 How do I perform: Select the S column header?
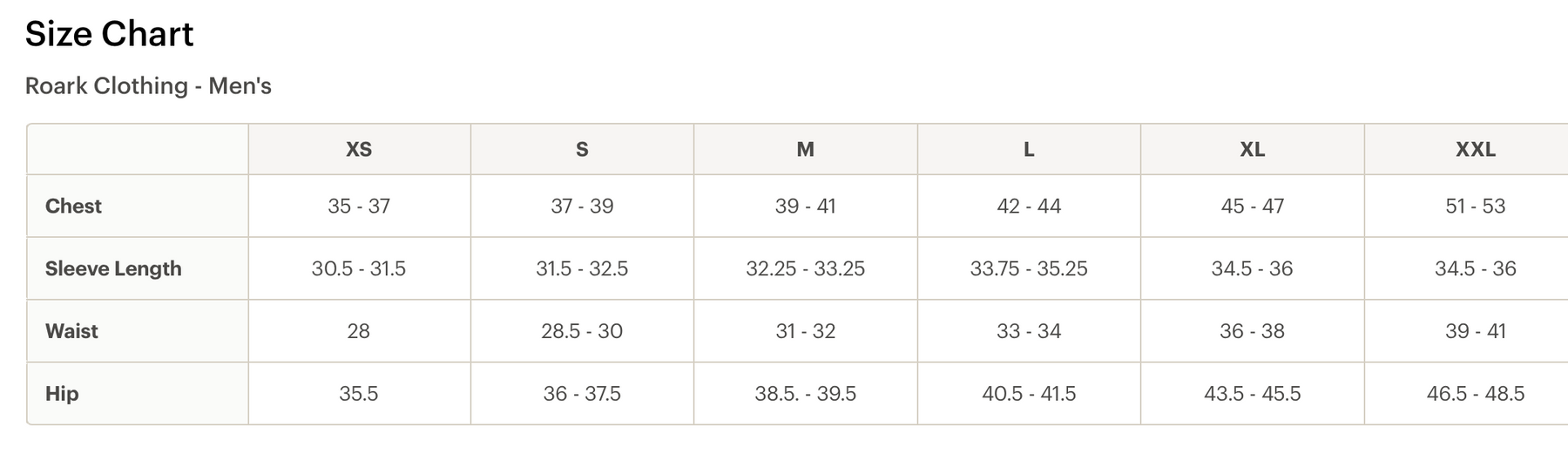click(x=582, y=150)
